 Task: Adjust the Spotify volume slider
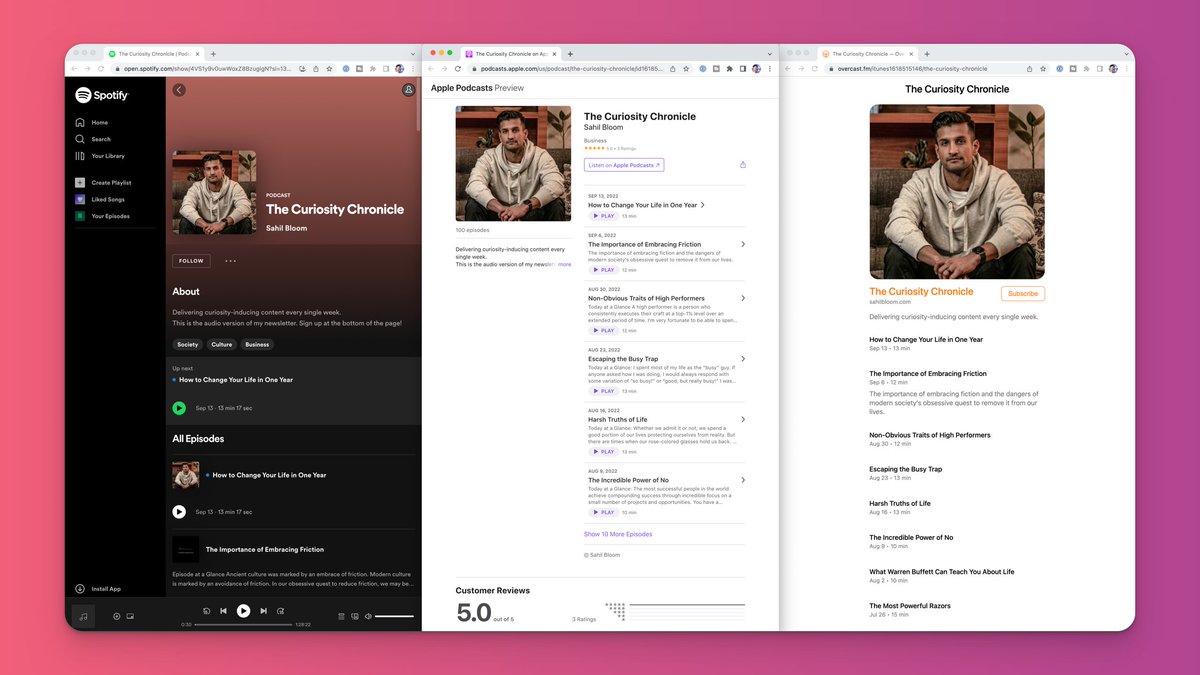tap(394, 616)
